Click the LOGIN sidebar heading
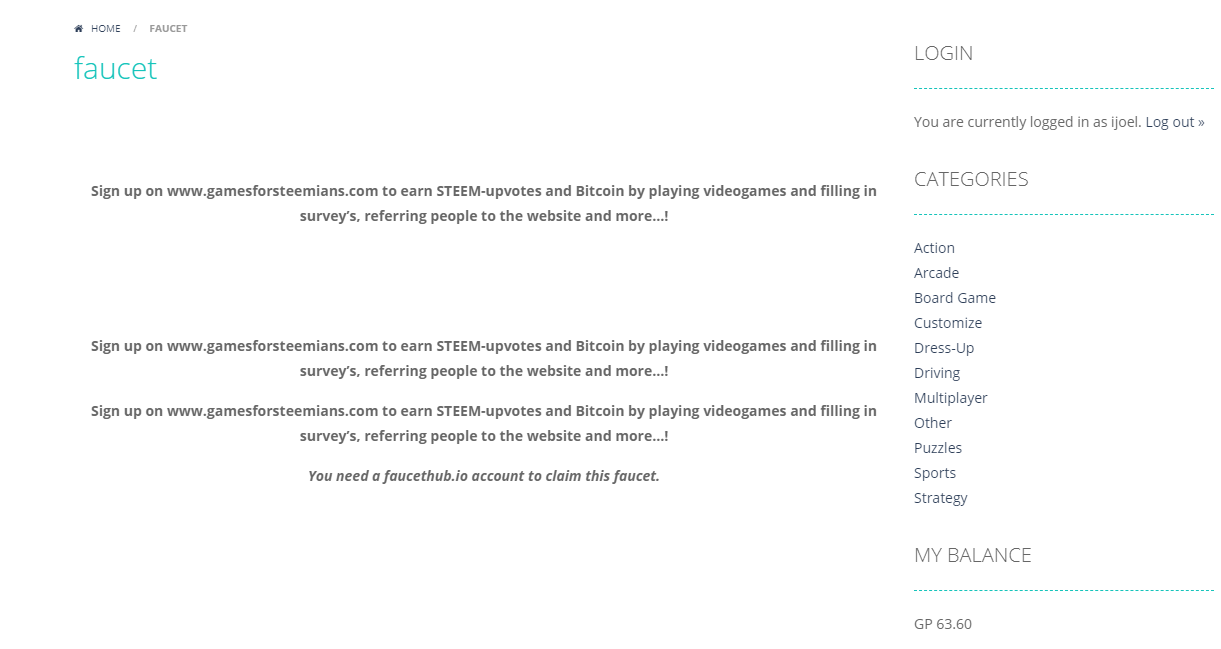1221x649 pixels. point(943,54)
